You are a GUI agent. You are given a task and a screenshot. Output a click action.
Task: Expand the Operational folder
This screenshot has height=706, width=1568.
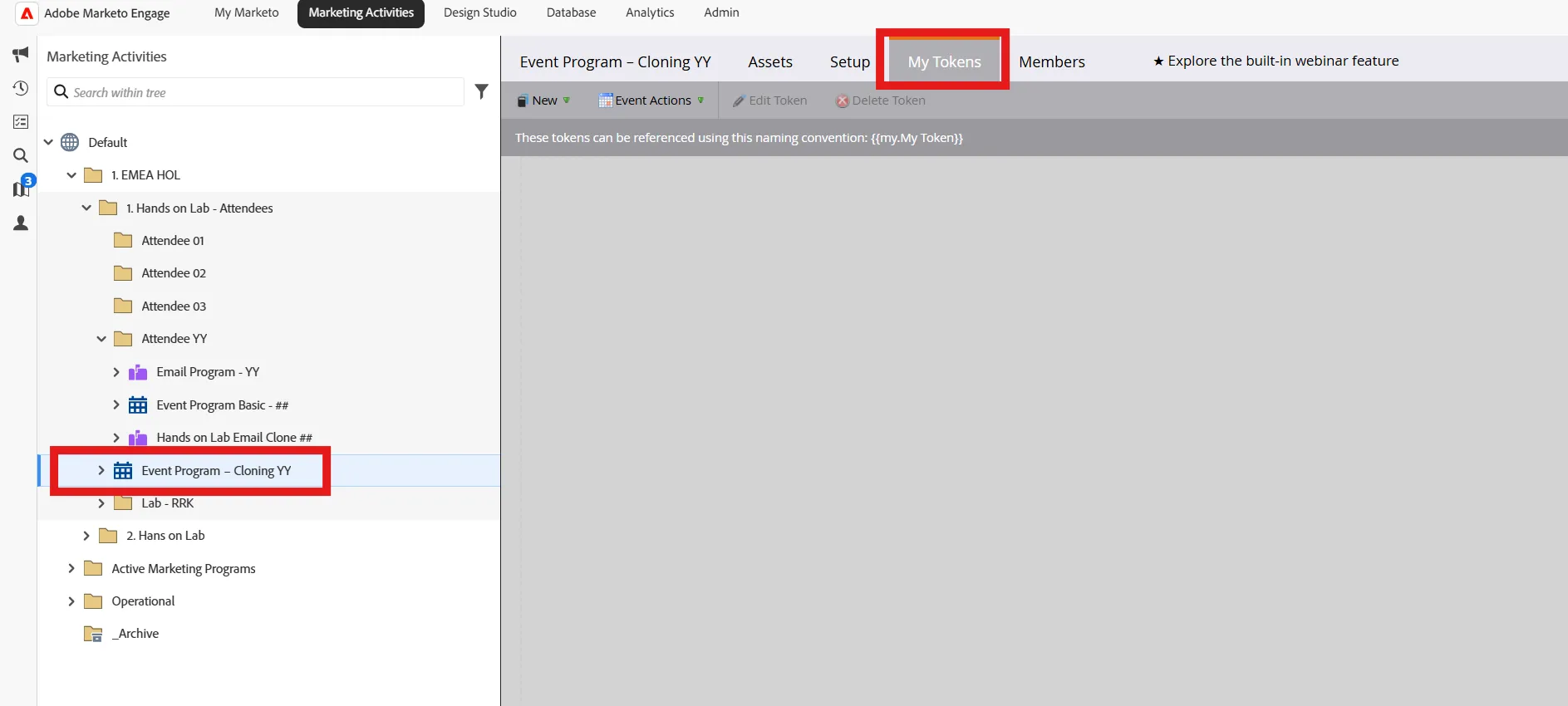pos(71,601)
